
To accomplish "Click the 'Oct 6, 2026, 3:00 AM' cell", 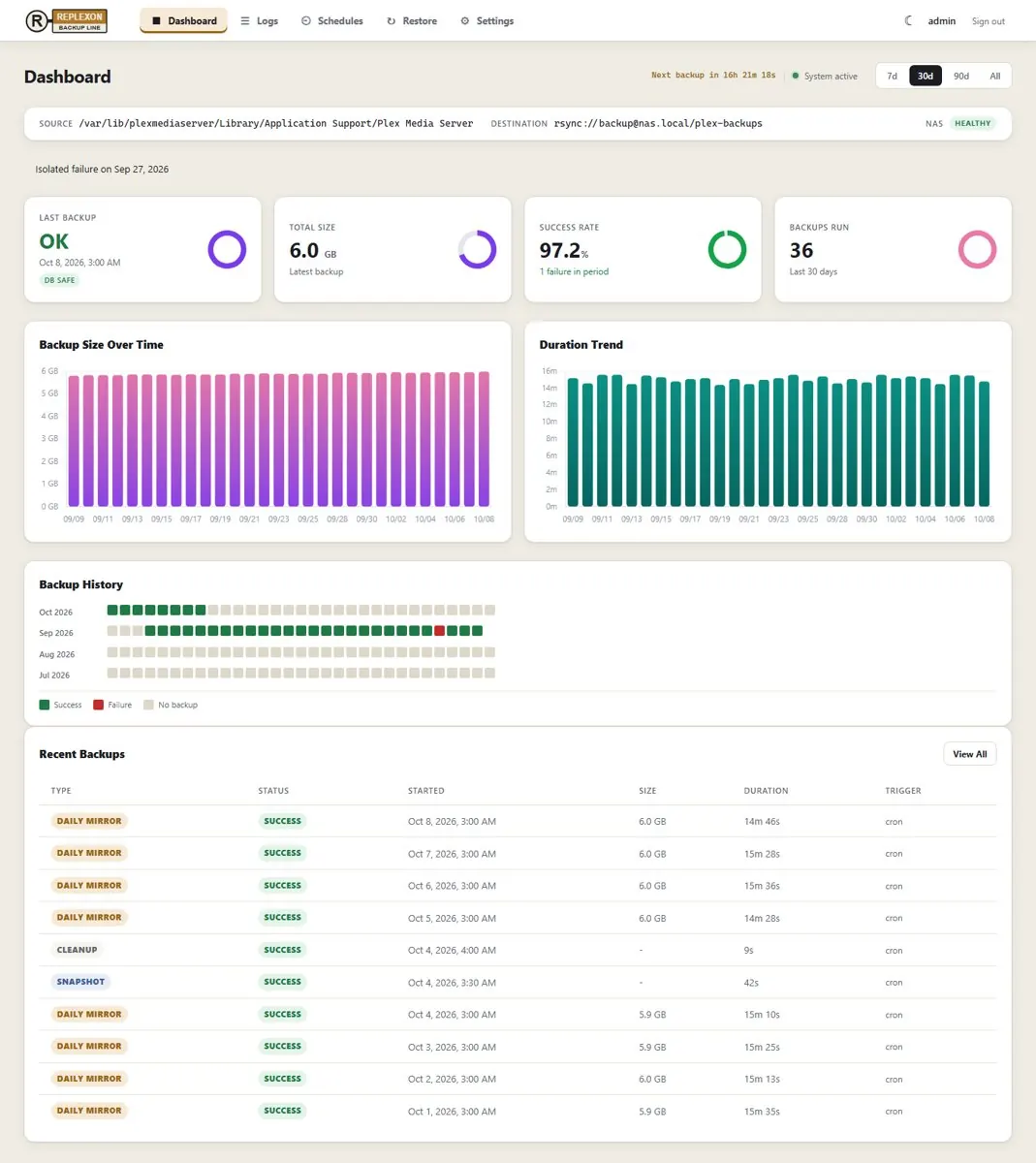I will (x=452, y=886).
